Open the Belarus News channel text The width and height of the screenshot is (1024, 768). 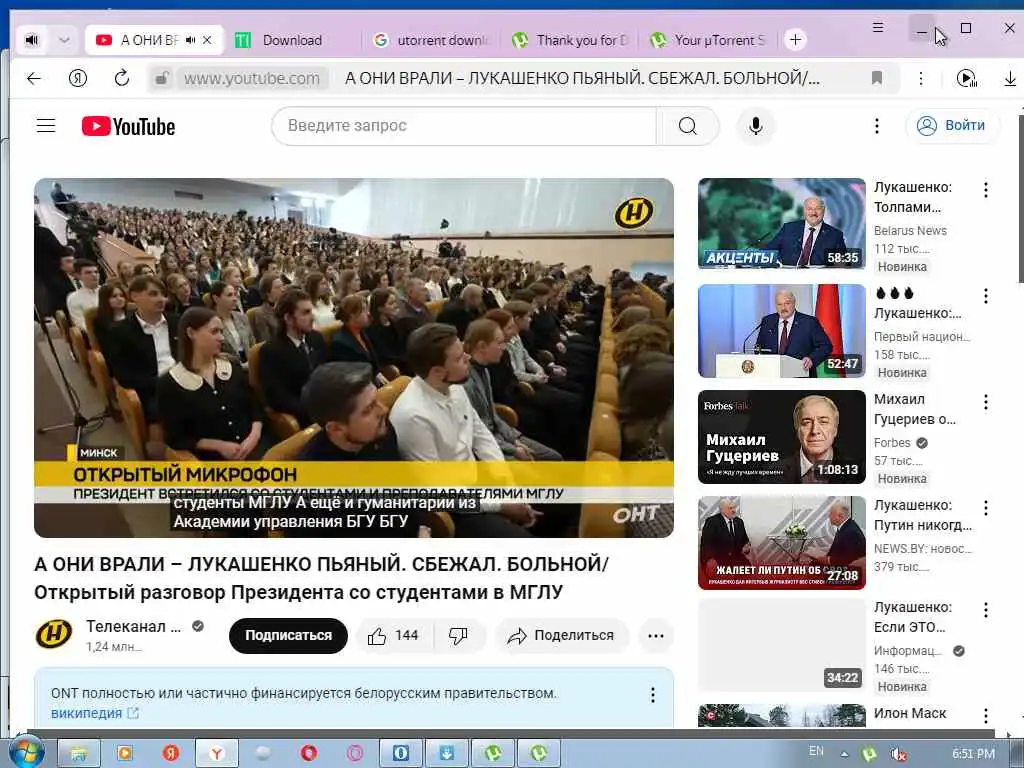(910, 231)
